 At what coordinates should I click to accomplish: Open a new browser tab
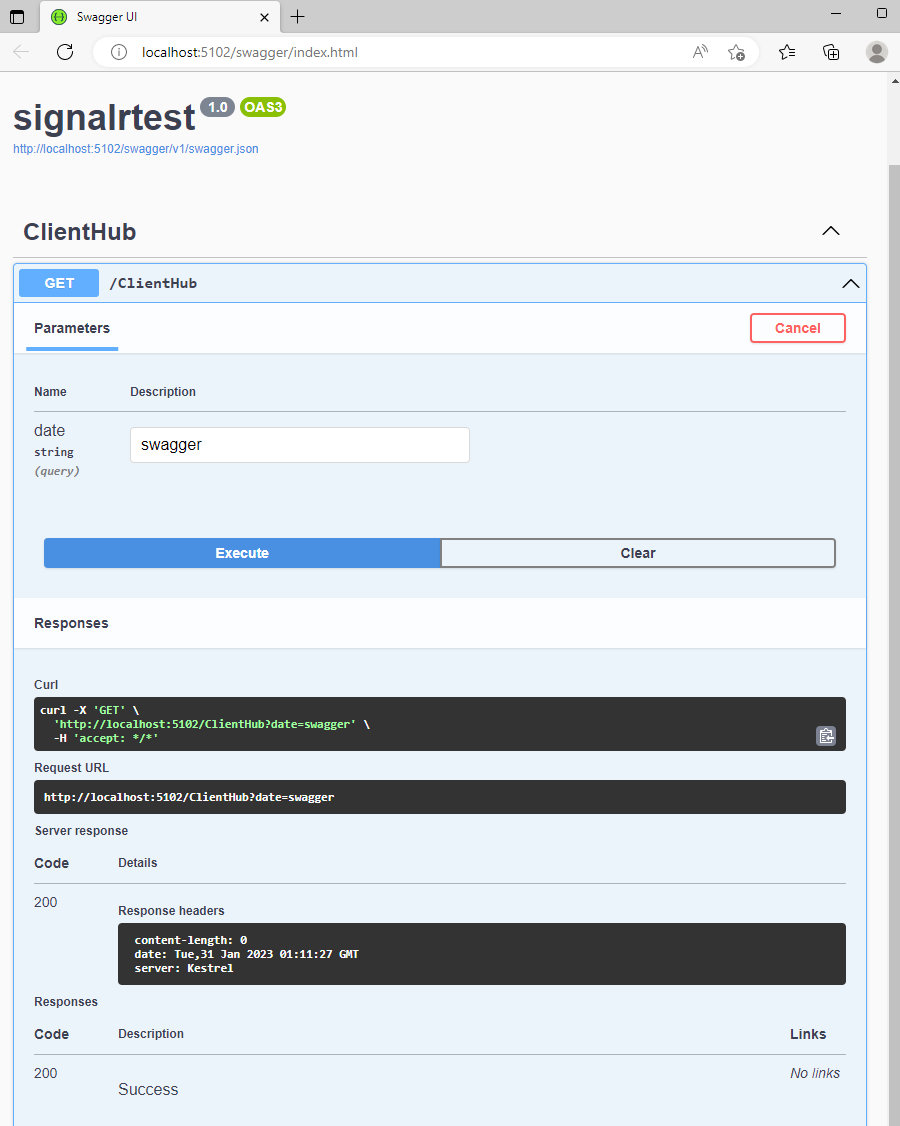coord(297,17)
